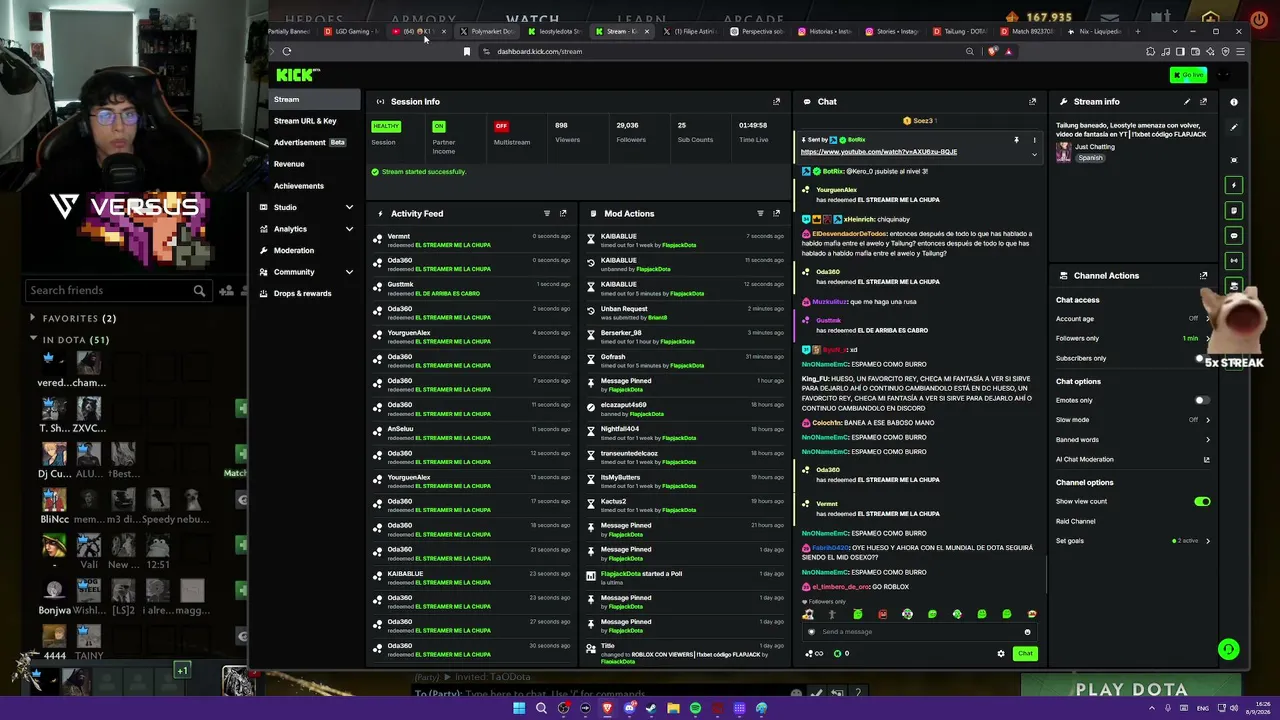The width and height of the screenshot is (1280, 720).
Task: Click the Just Chatting category
Action: [x=1095, y=147]
